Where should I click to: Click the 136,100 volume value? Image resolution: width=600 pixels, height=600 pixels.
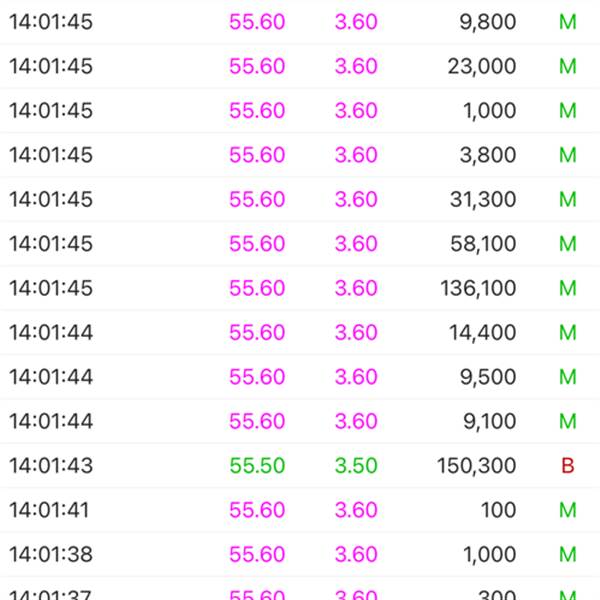pos(478,288)
